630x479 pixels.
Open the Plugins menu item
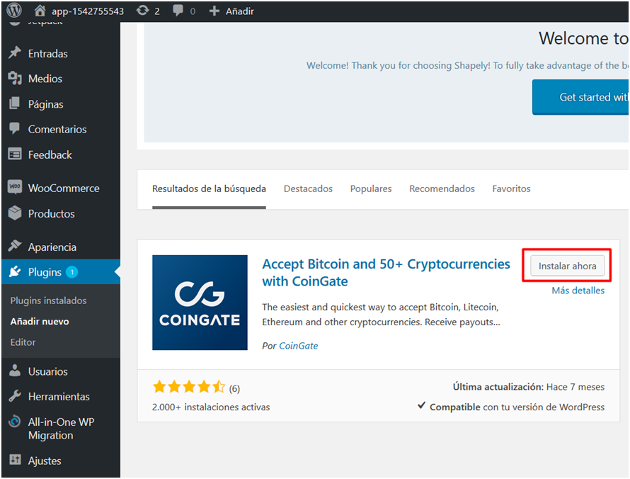coord(45,272)
